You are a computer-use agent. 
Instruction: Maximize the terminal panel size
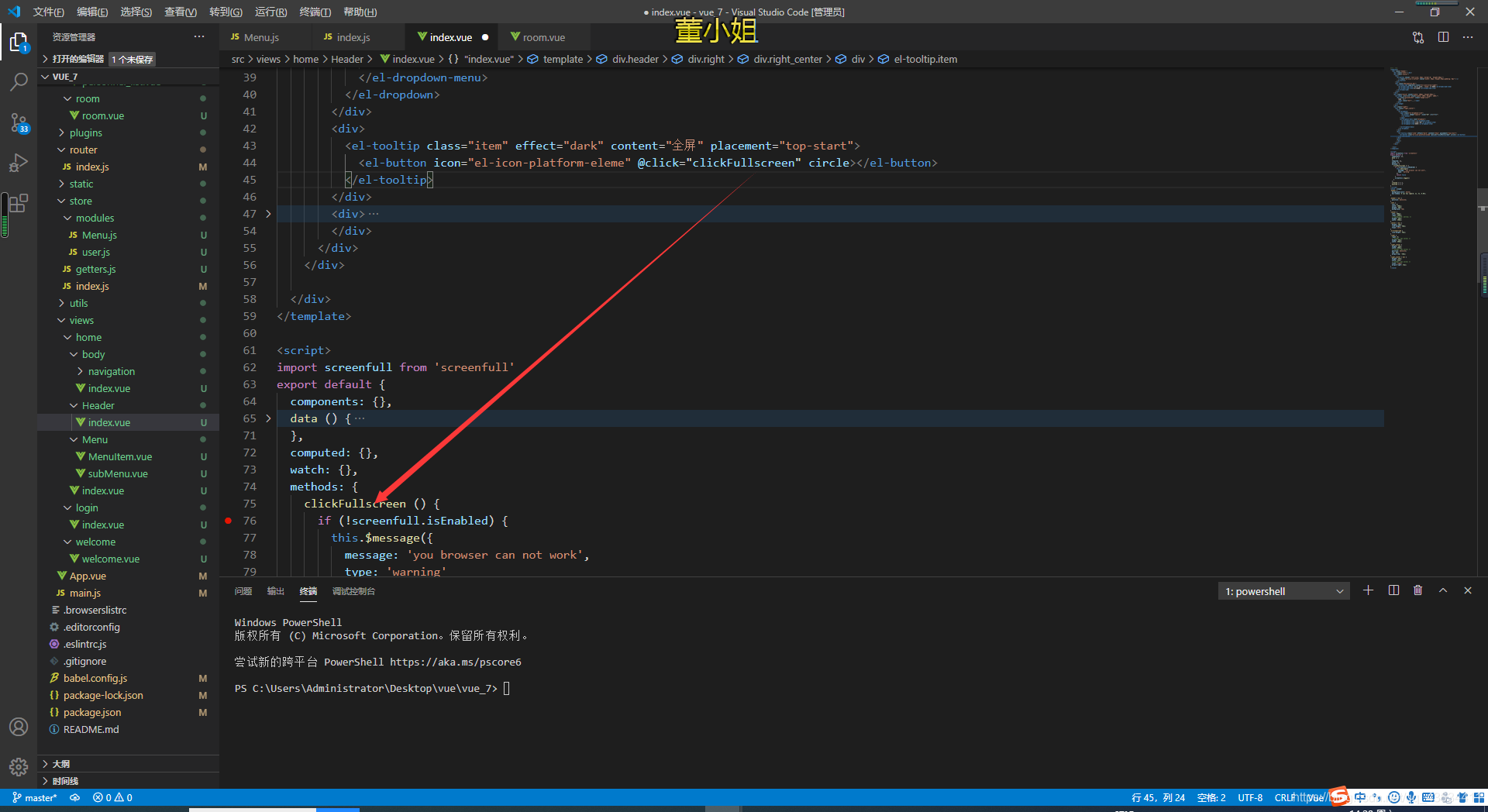click(1443, 590)
